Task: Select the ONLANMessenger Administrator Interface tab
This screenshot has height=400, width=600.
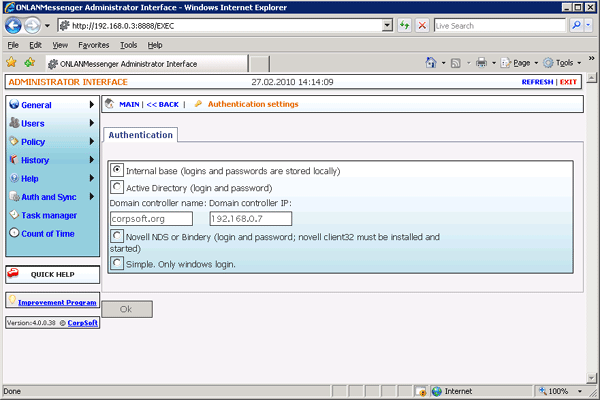Action: tap(147, 64)
